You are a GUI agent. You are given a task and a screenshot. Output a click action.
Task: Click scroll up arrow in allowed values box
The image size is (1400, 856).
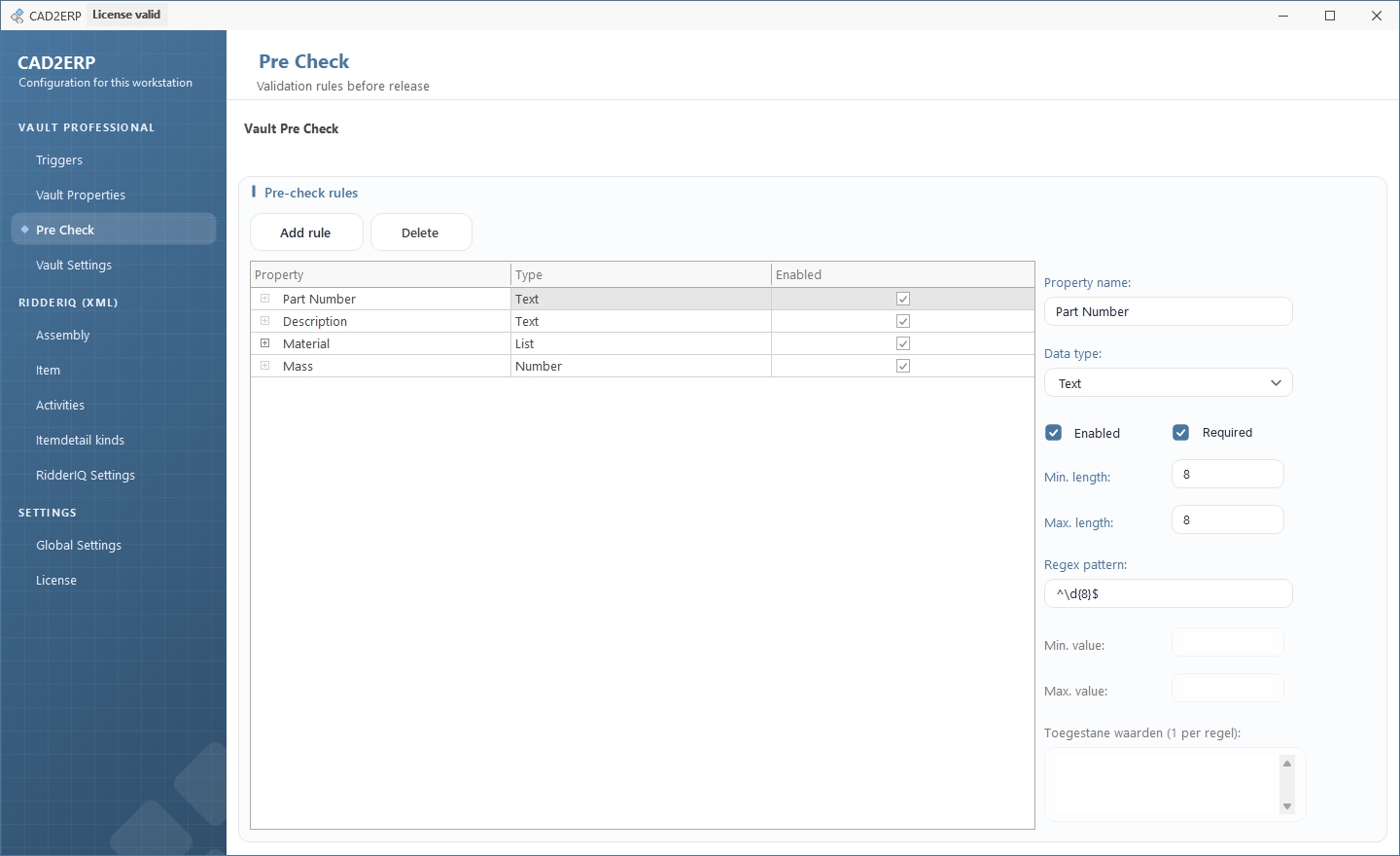(1287, 764)
